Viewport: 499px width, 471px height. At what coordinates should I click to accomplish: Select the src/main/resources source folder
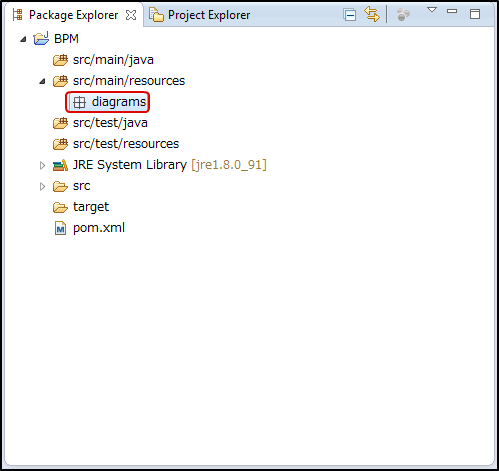coord(129,81)
